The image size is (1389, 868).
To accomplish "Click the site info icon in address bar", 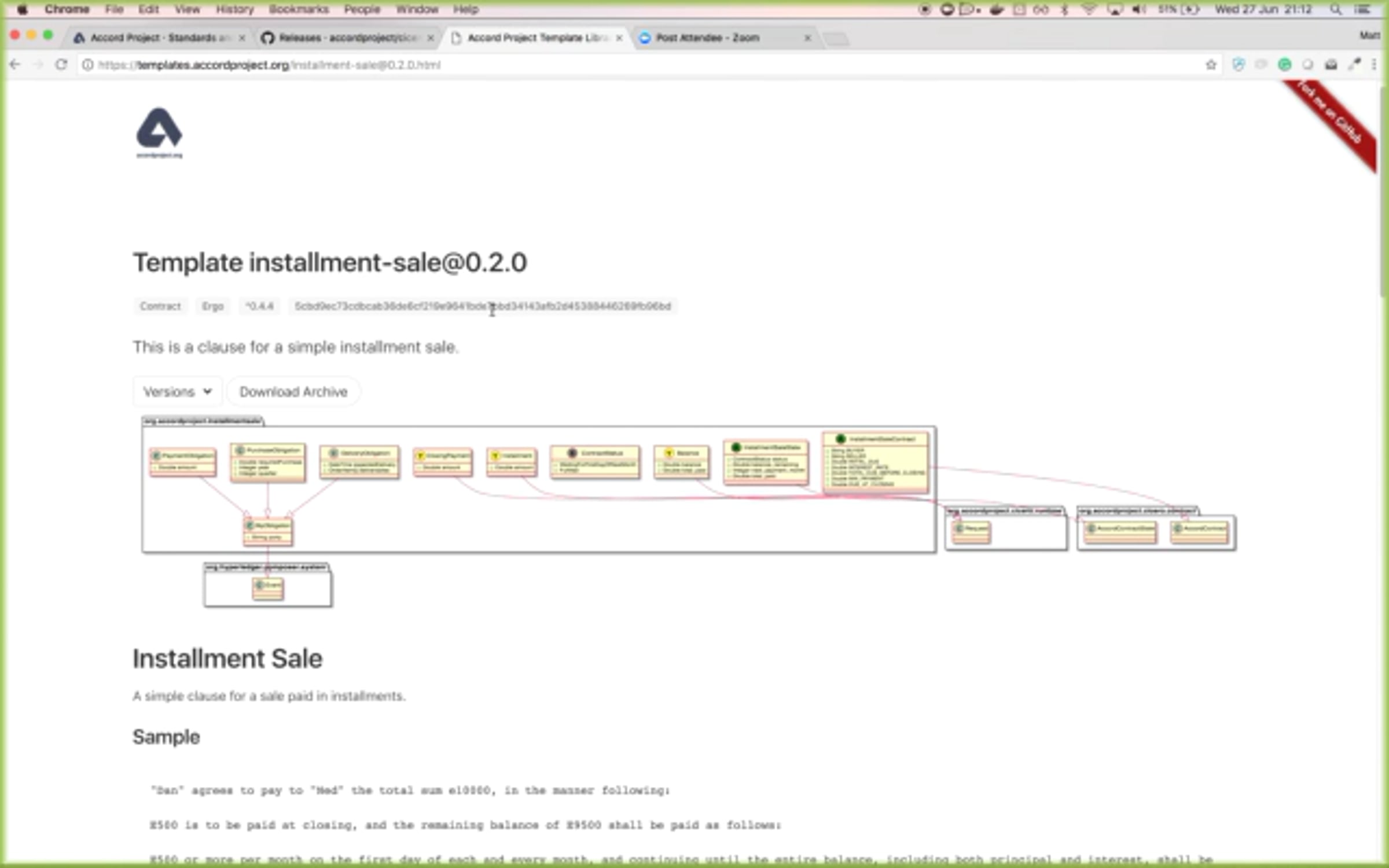I will (x=87, y=65).
